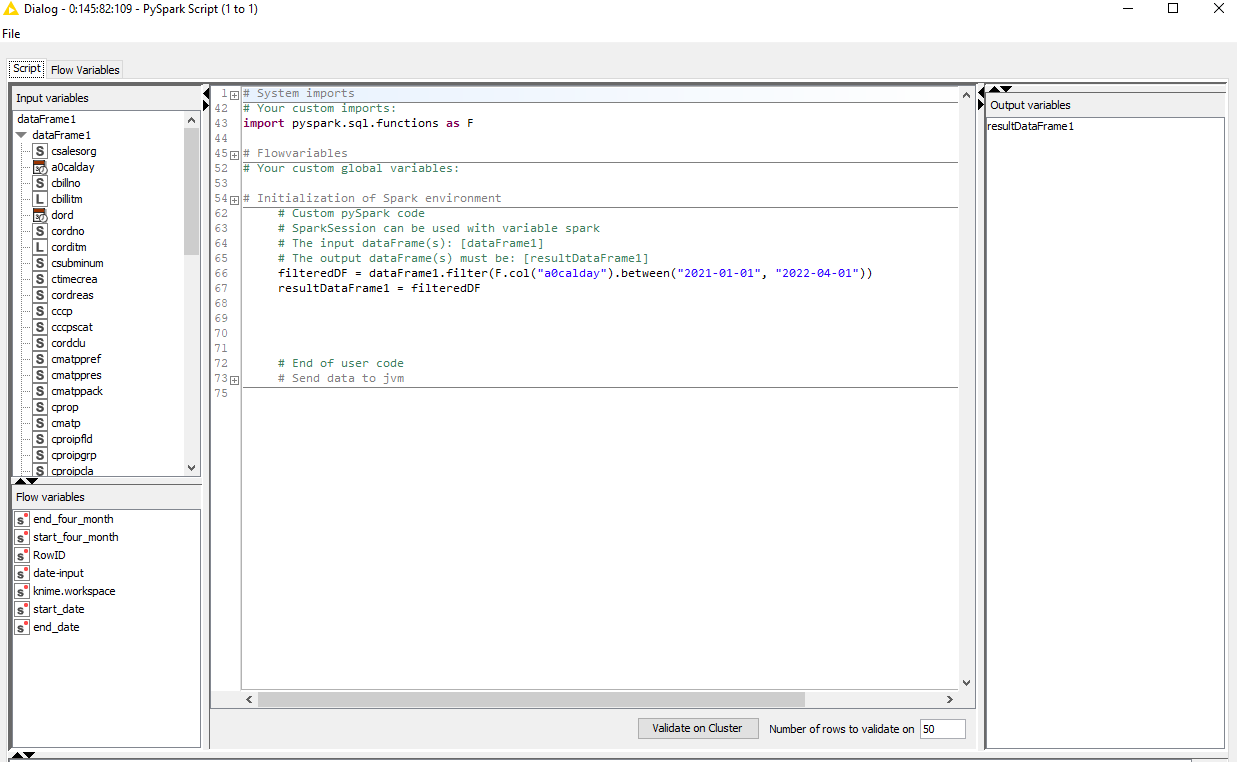Click the date type icon of dord

40,215
